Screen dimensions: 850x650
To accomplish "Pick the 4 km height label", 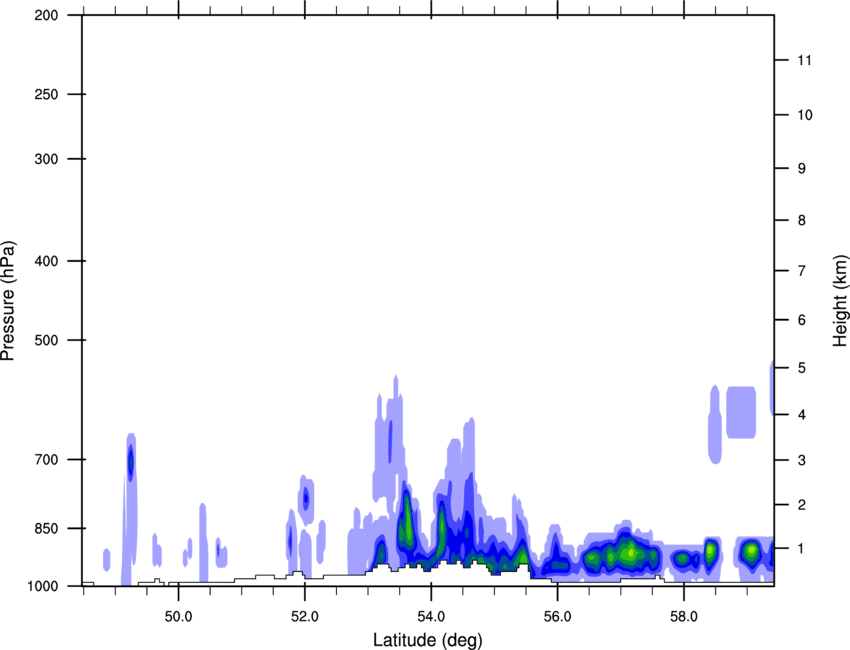I will pyautogui.click(x=802, y=415).
